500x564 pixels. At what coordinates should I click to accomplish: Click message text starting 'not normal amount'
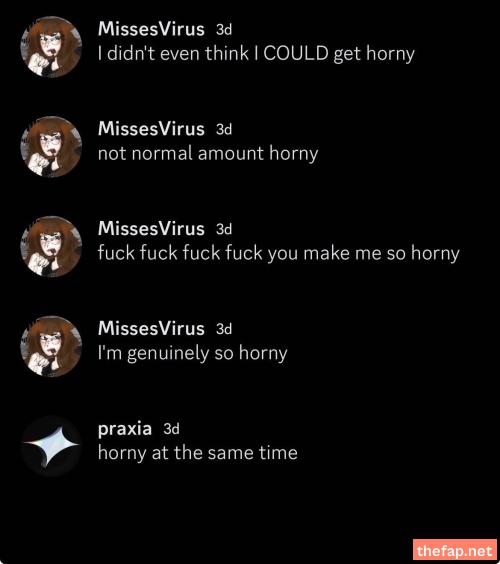click(x=208, y=154)
